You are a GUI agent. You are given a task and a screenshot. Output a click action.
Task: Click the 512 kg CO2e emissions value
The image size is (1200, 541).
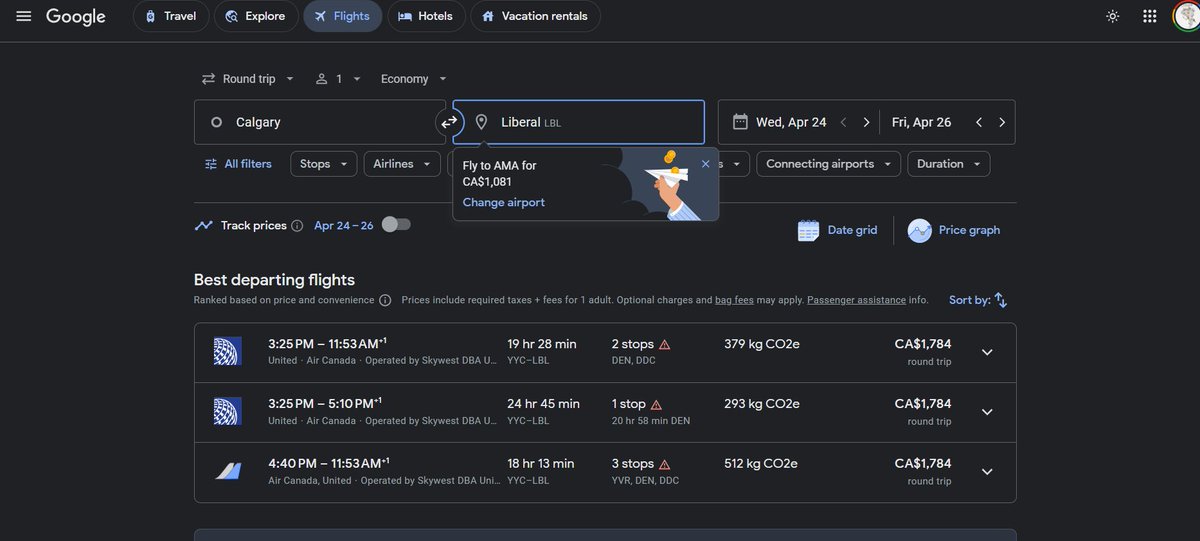[x=762, y=464]
